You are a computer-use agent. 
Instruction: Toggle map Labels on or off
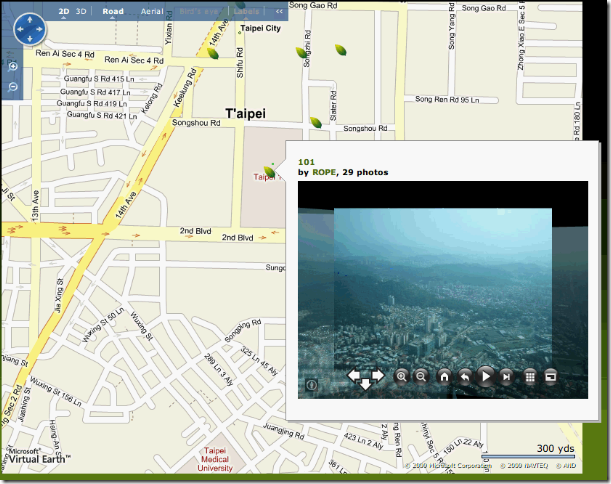(x=246, y=11)
